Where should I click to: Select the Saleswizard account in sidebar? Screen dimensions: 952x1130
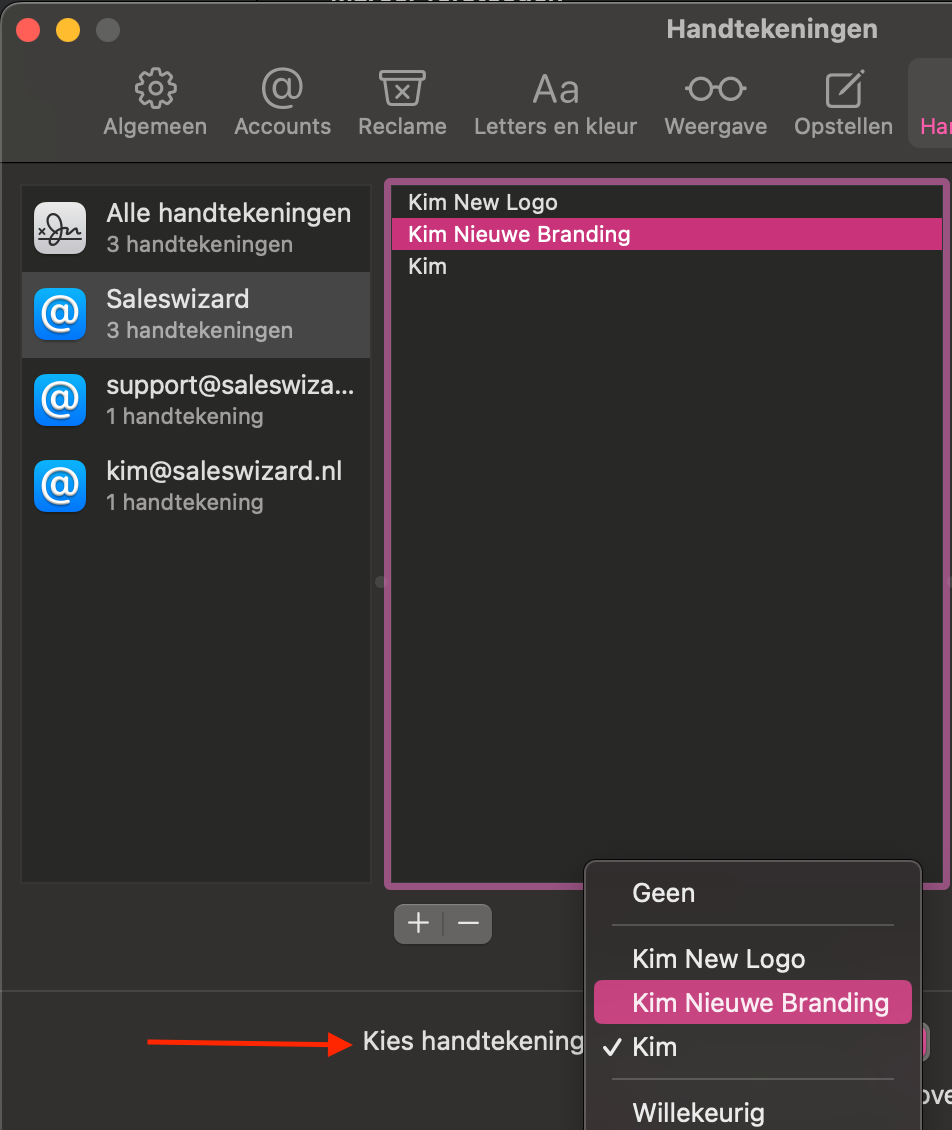point(196,314)
